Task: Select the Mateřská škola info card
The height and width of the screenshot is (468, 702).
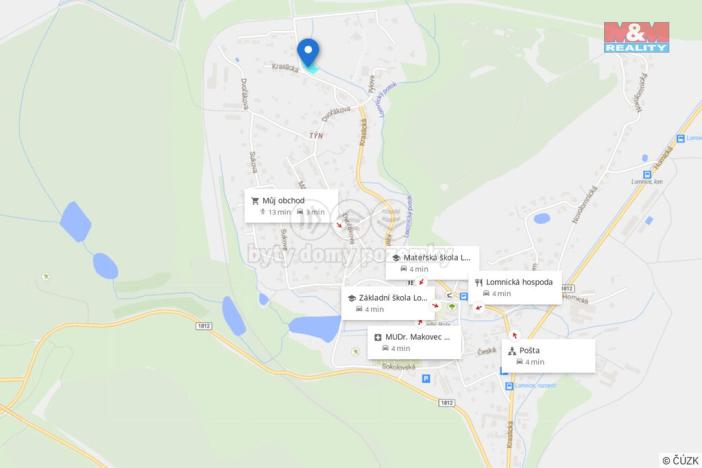Action: click(432, 263)
